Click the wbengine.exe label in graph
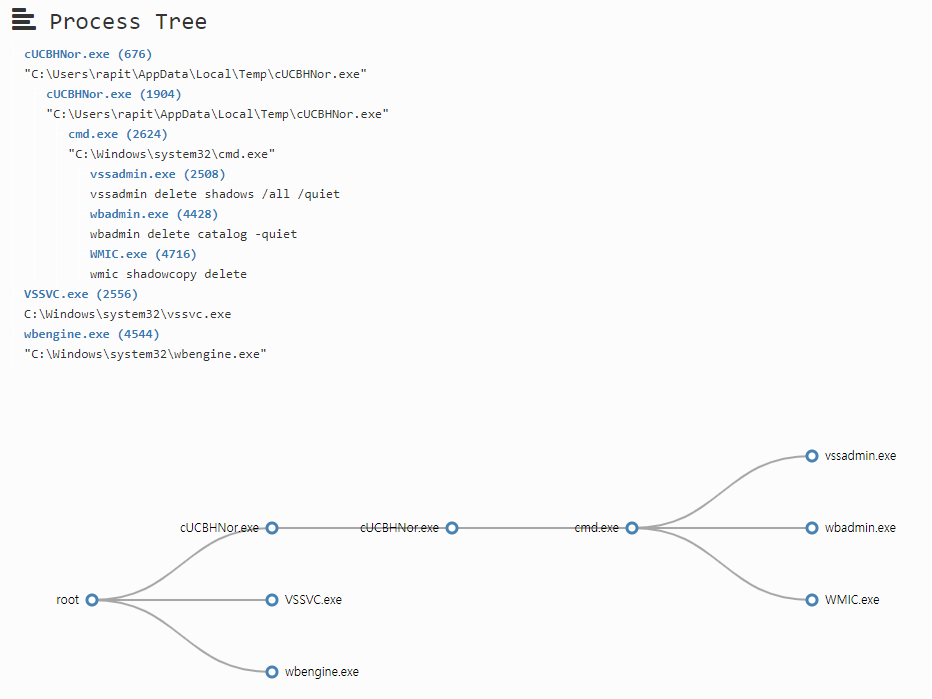The image size is (932, 699). coord(322,672)
